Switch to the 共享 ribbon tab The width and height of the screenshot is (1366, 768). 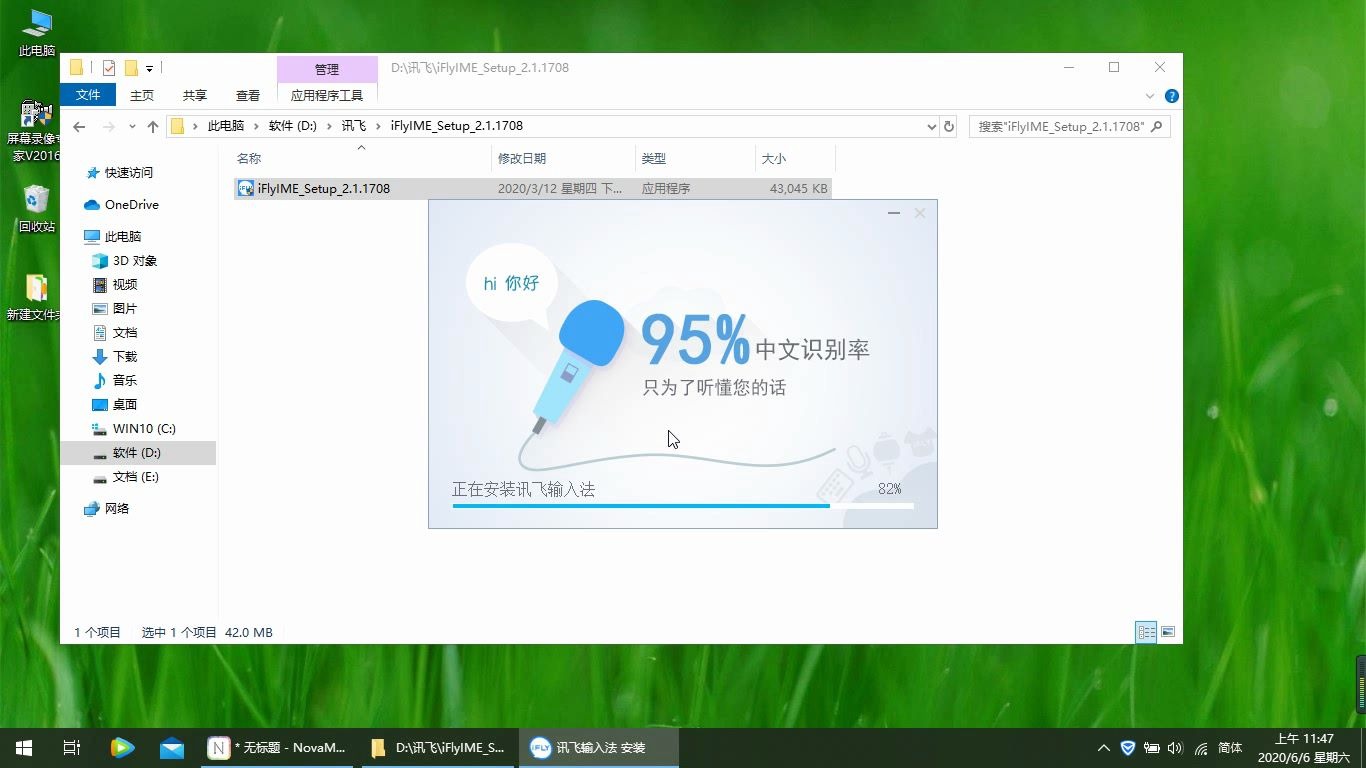click(195, 95)
